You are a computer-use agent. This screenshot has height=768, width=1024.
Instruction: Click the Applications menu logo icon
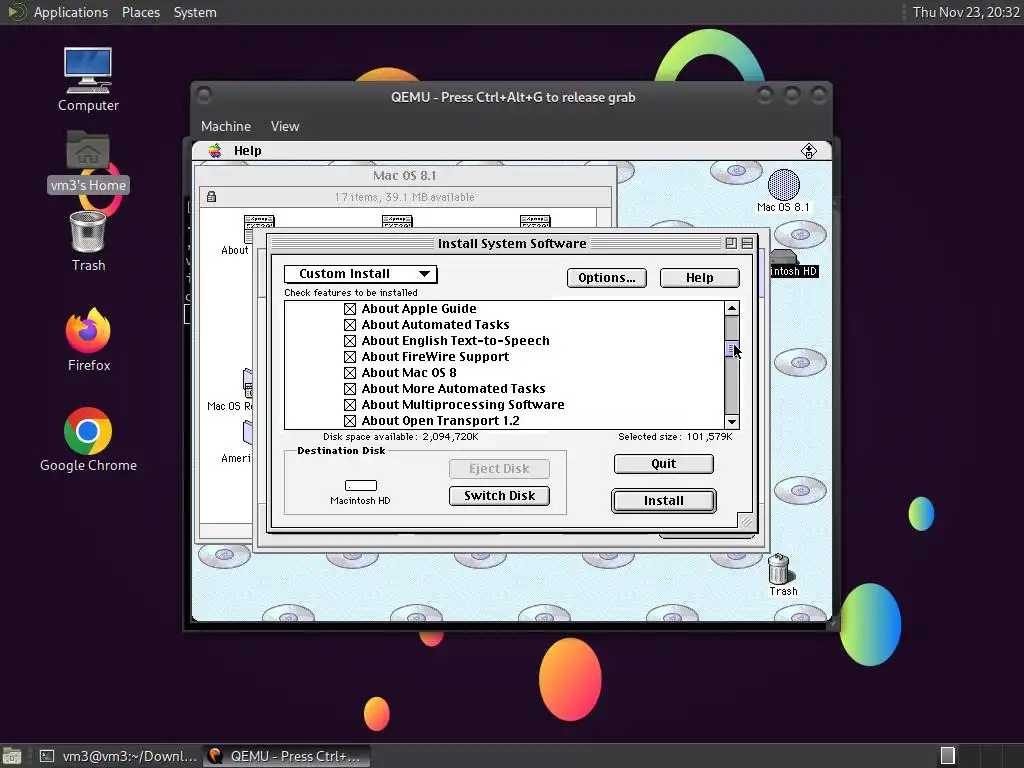coord(16,12)
